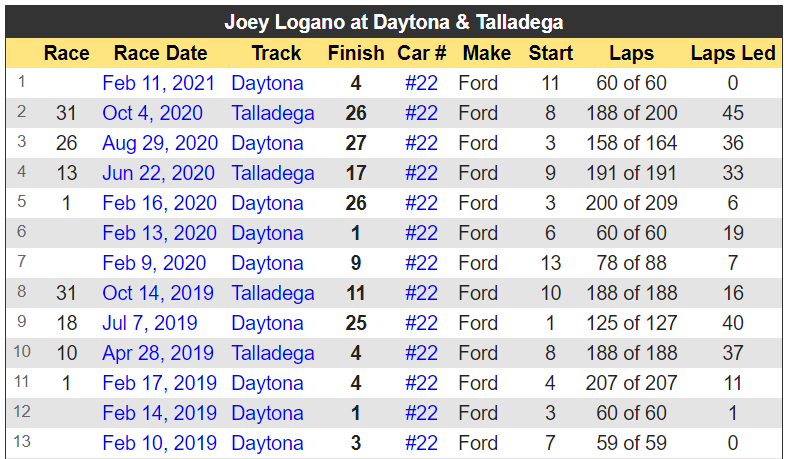Click the Feb 13, 2020 date link
The image size is (790, 459).
159,233
